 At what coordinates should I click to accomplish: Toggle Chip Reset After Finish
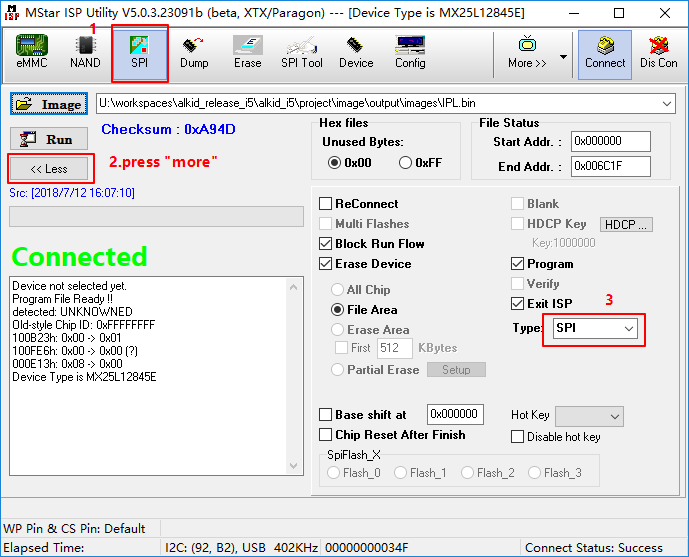pos(326,435)
